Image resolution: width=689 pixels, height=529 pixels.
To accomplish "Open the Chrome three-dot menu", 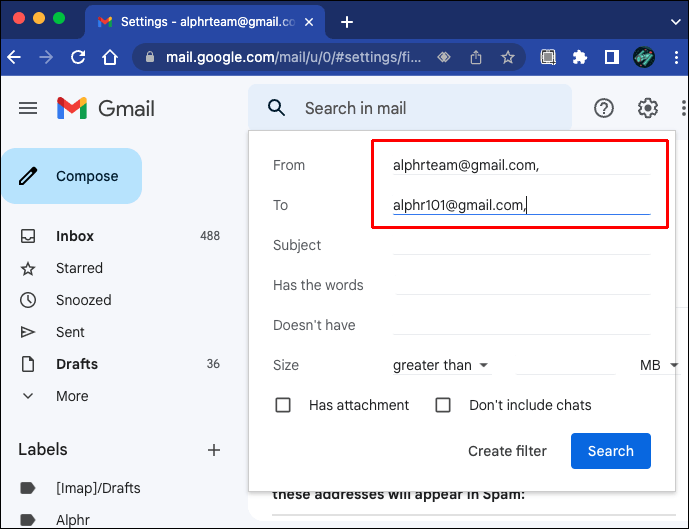I will click(676, 57).
